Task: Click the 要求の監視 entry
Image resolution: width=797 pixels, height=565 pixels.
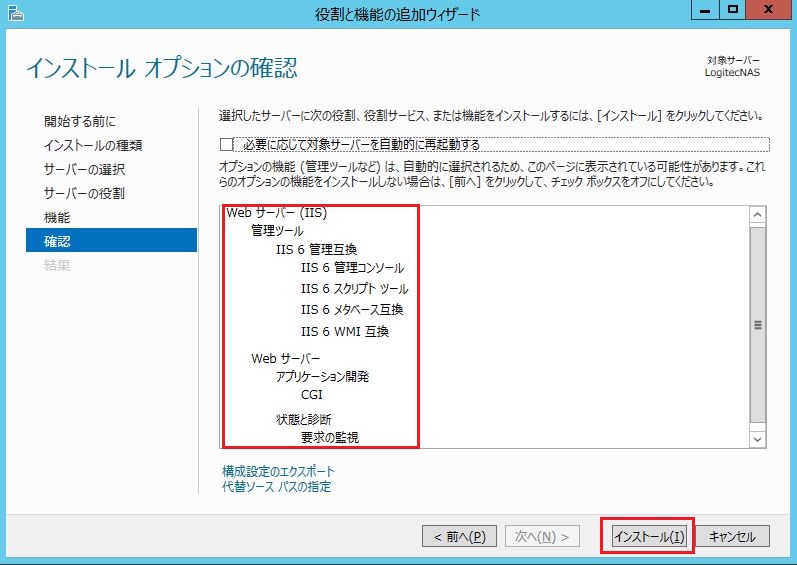Action: point(329,437)
